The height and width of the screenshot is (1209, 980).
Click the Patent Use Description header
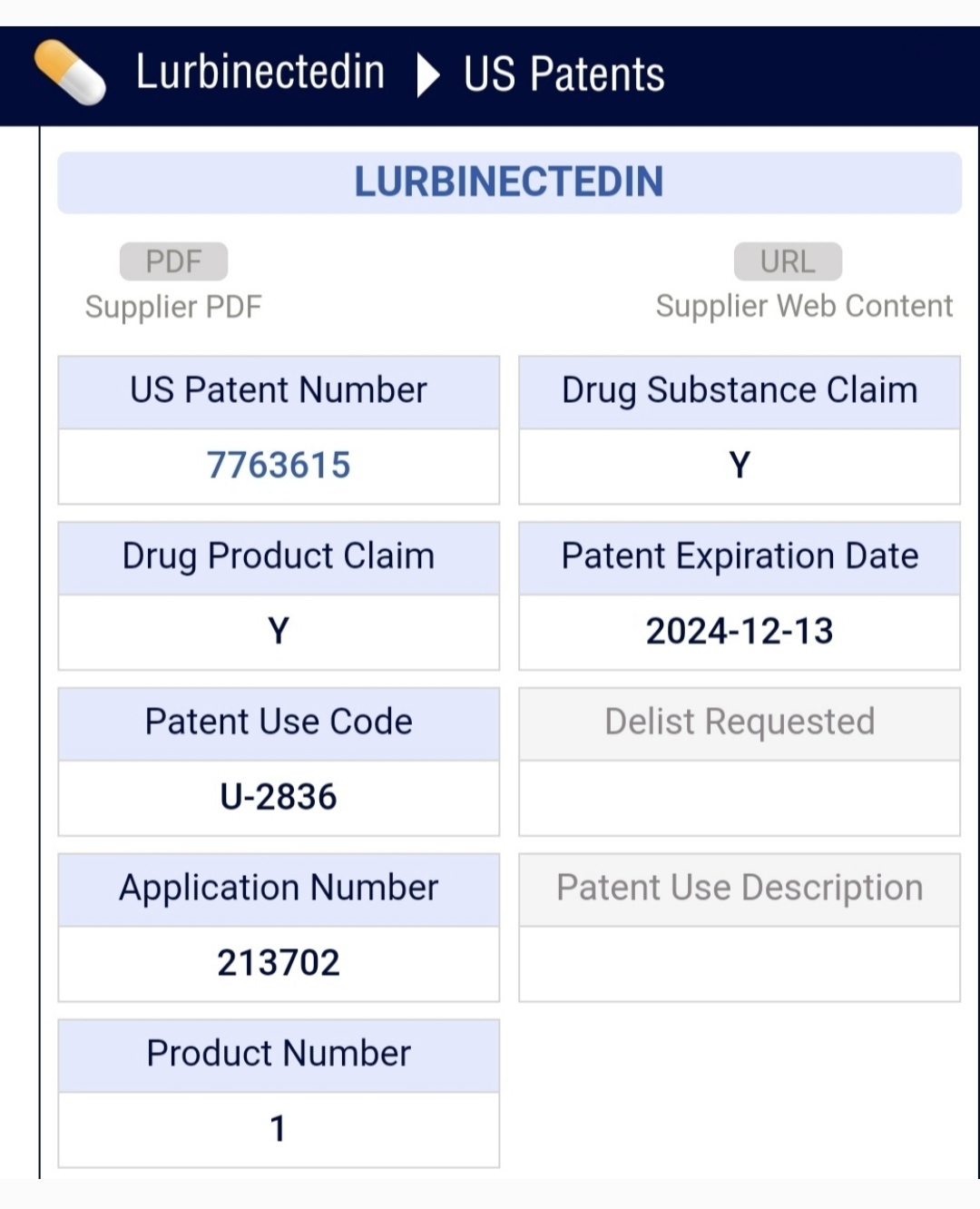(x=740, y=890)
